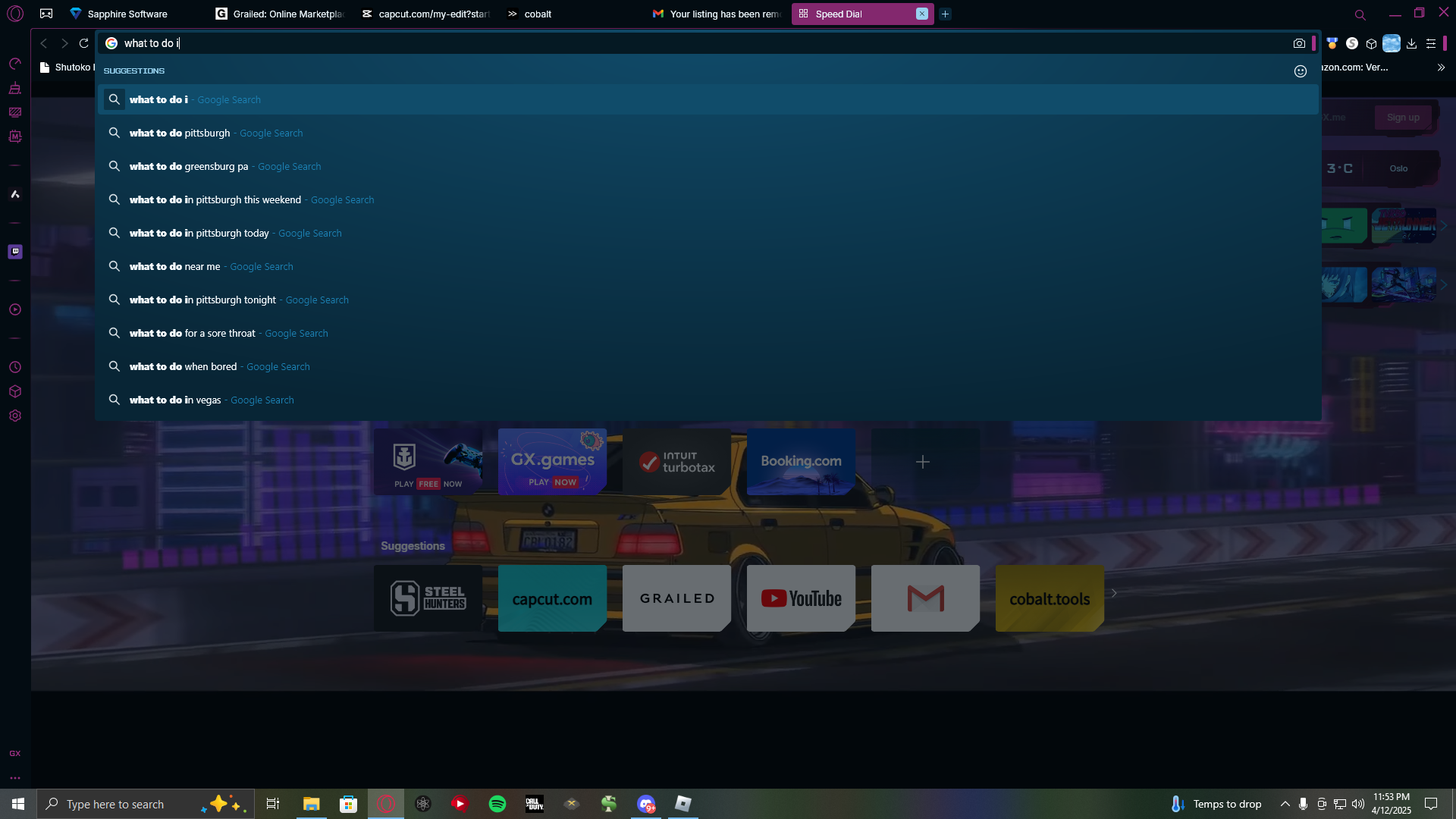Open GX Cleaner broom icon in sidebar
Viewport: 1456px width, 819px height.
(15, 88)
